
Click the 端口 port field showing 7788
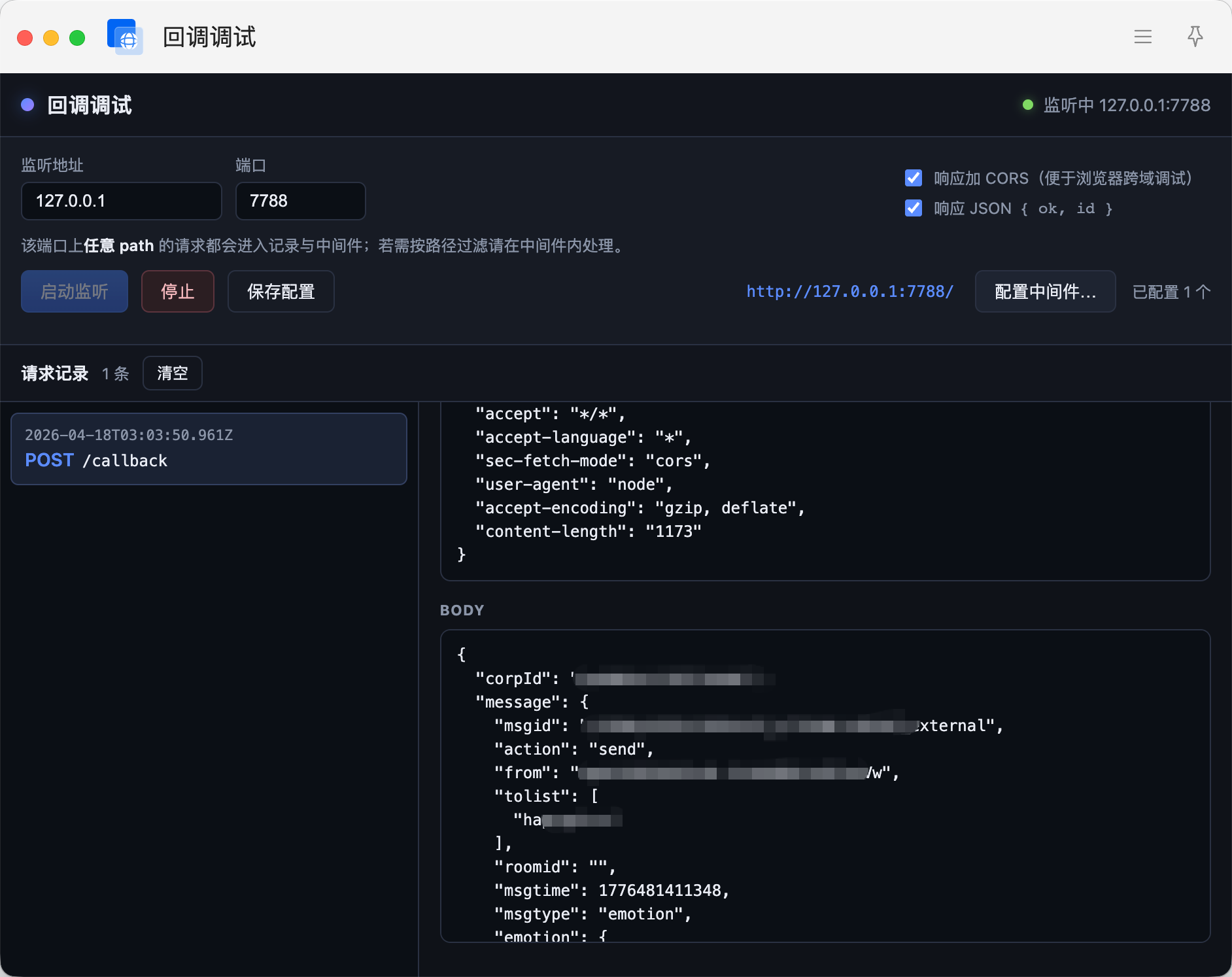click(x=299, y=201)
